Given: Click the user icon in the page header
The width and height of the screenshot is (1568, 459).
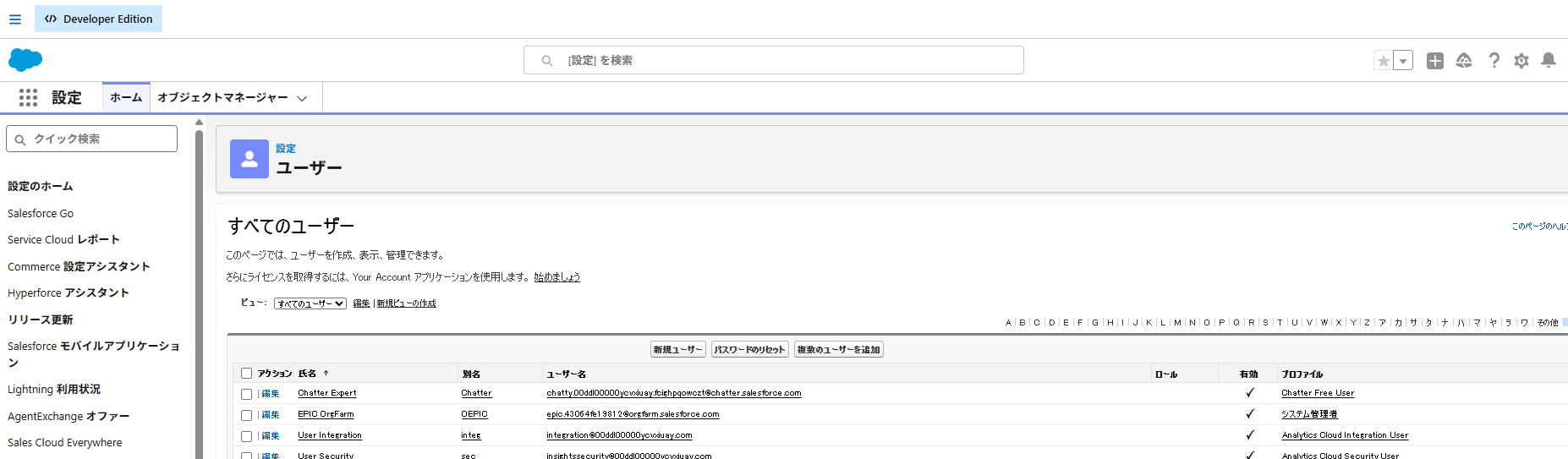Looking at the screenshot, I should tap(249, 159).
